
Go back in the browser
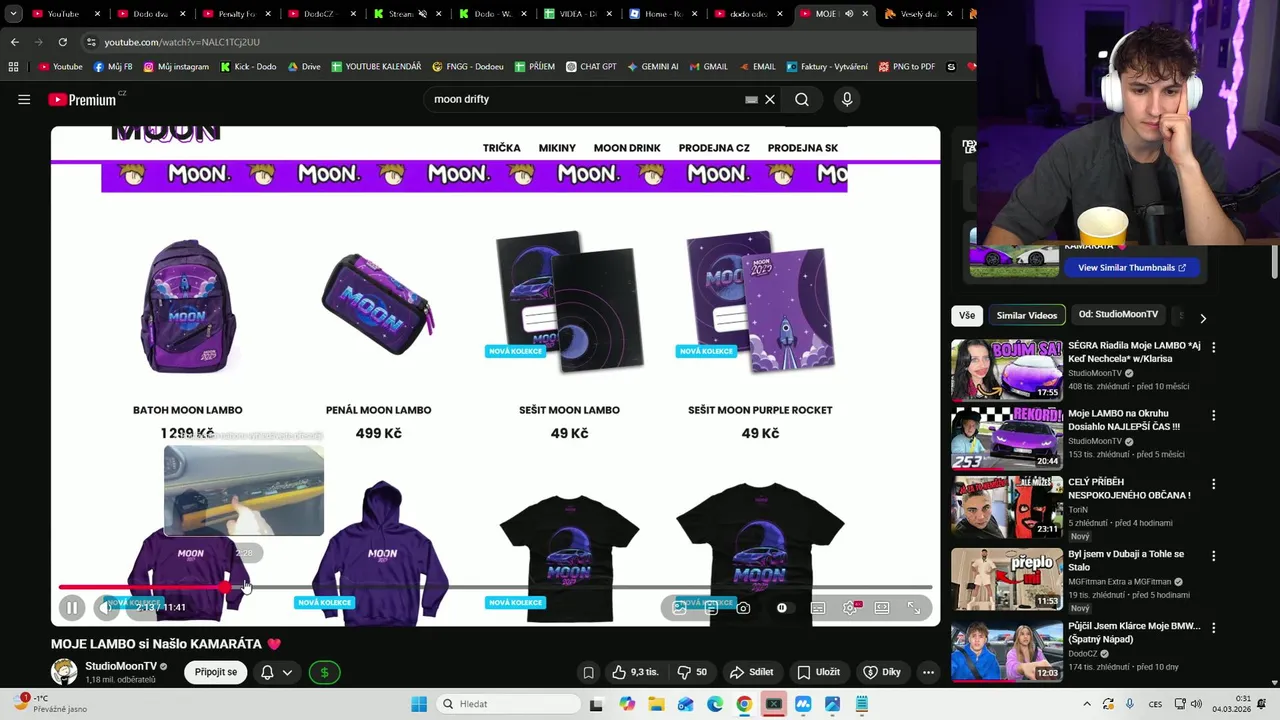(14, 42)
